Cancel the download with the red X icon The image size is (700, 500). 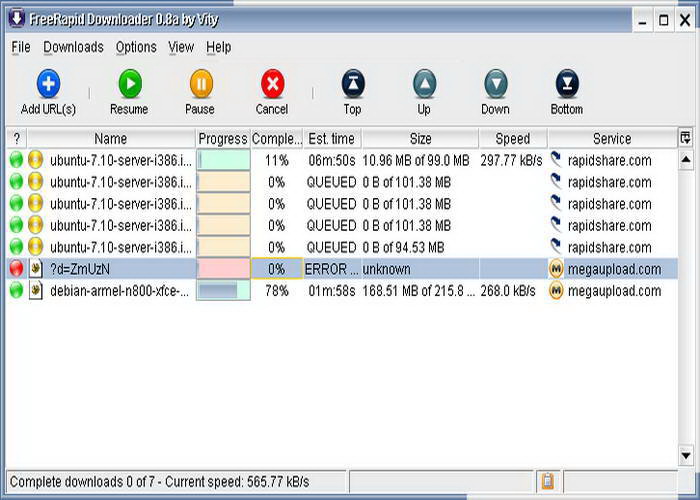coord(273,84)
